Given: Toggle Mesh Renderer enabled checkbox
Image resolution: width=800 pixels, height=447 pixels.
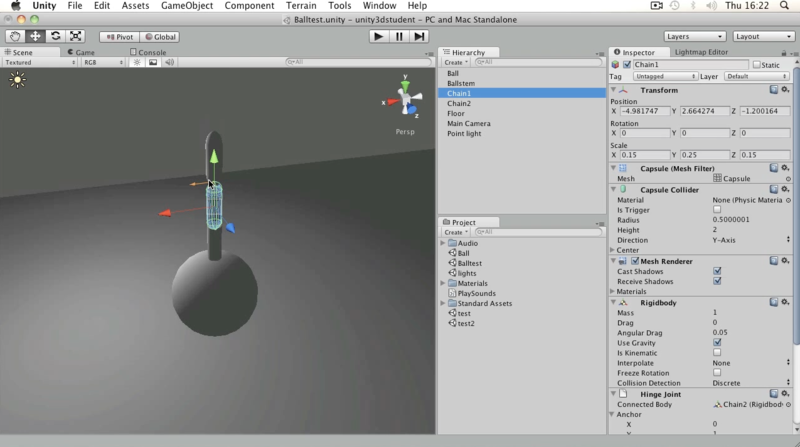Looking at the screenshot, I should (635, 261).
